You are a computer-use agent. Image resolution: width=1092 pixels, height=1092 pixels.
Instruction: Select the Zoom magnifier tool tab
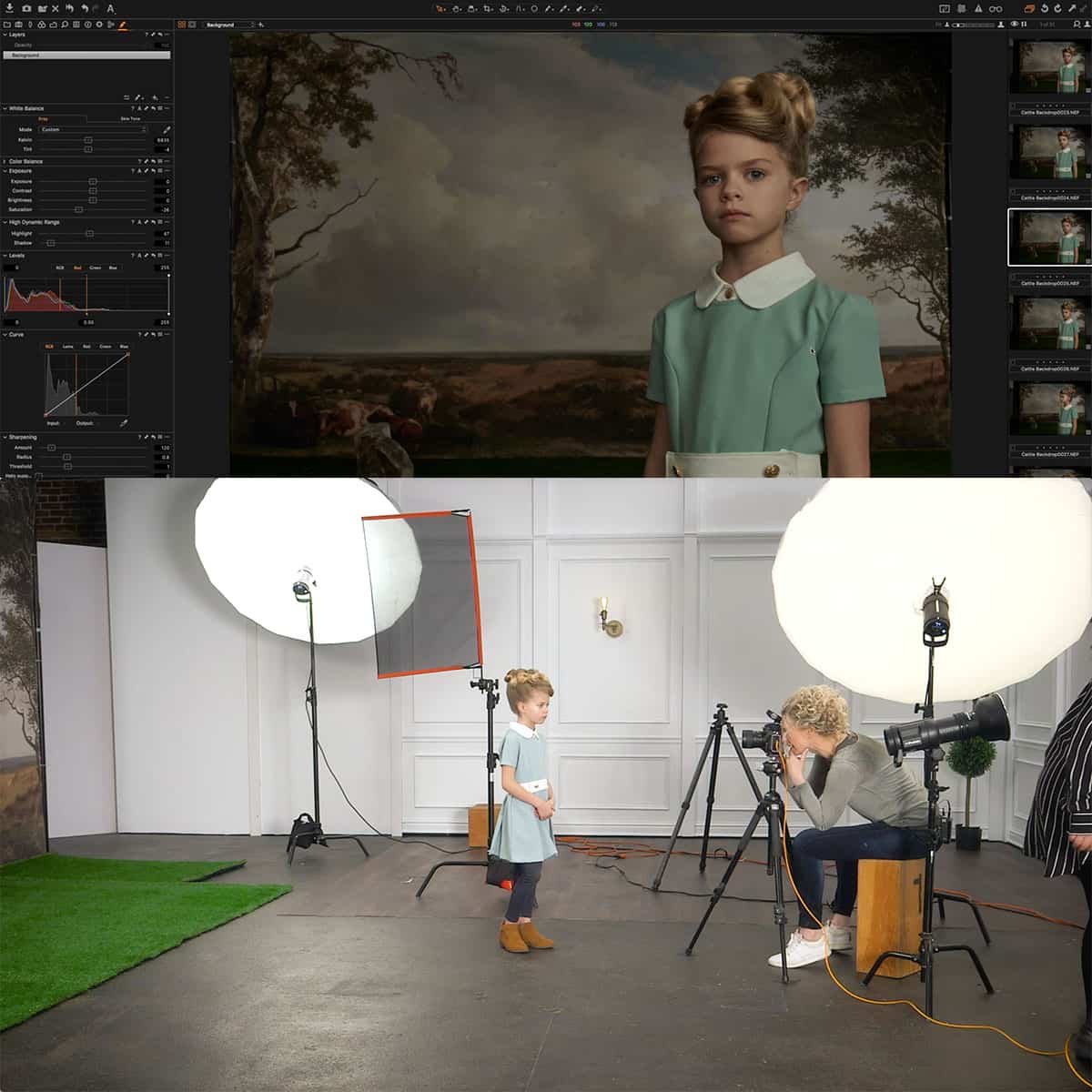[65, 24]
